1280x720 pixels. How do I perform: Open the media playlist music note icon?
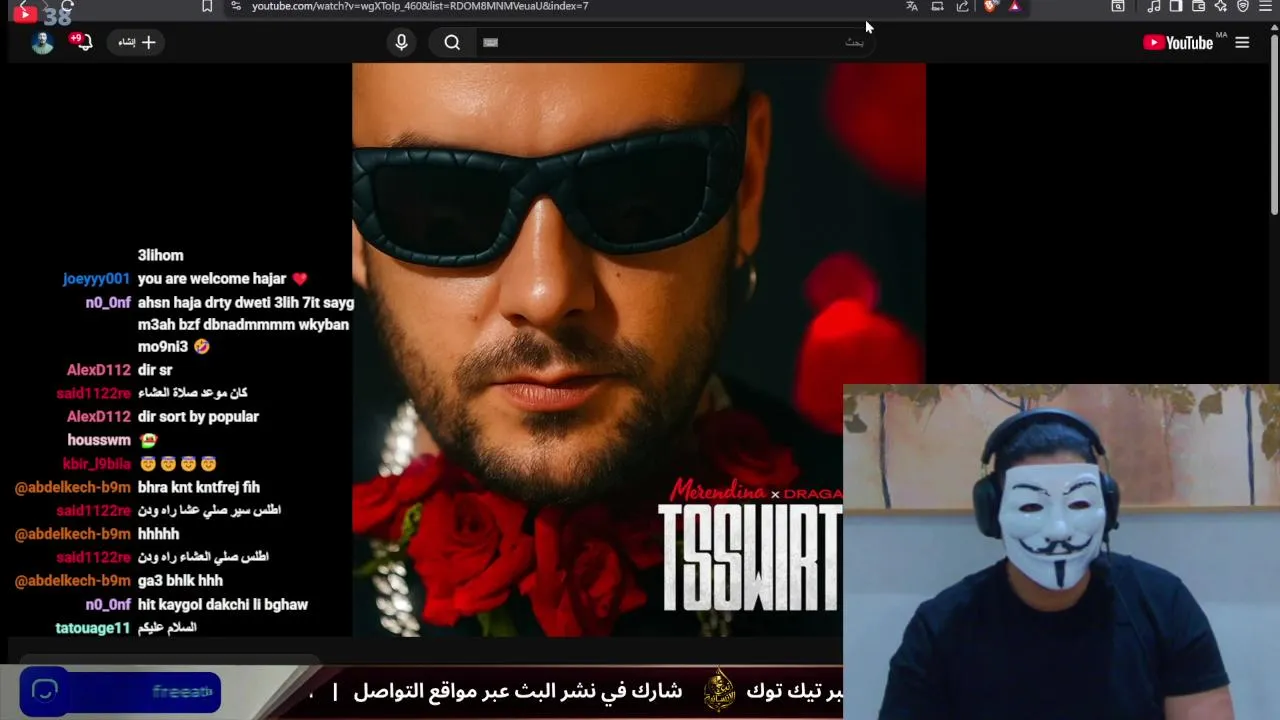1154,6
